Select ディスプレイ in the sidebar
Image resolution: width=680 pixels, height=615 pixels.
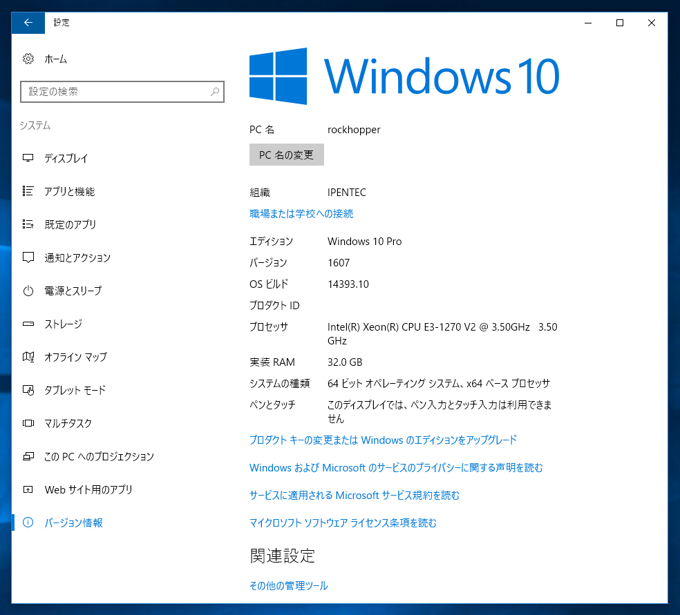point(66,158)
